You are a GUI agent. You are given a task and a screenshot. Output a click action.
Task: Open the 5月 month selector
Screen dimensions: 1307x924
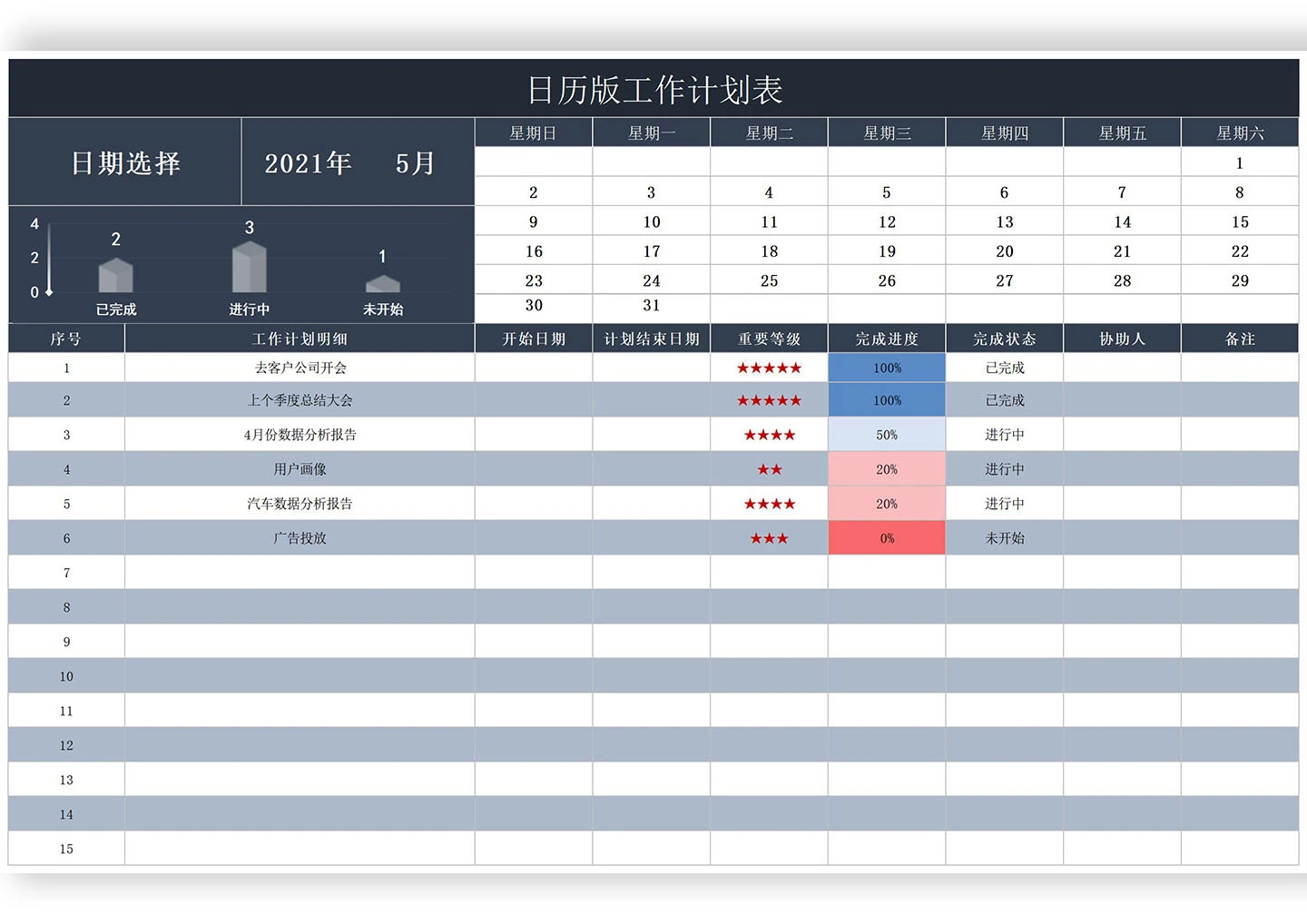tap(415, 163)
